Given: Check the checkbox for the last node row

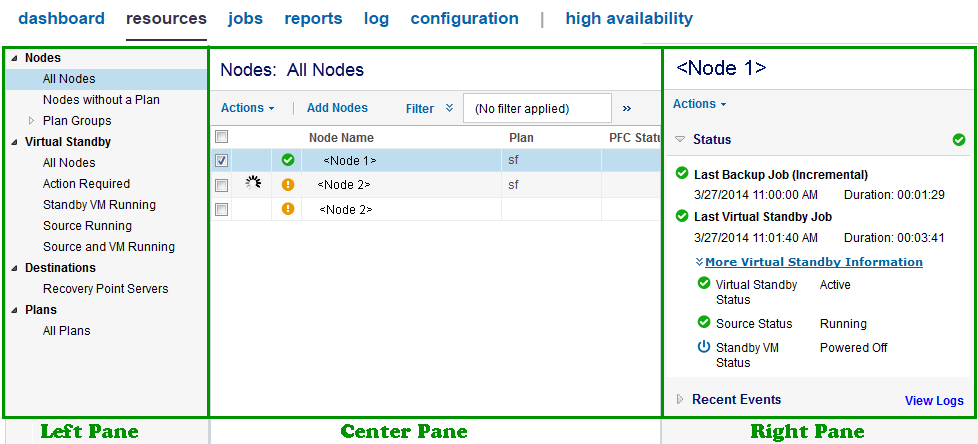Looking at the screenshot, I should pyautogui.click(x=222, y=209).
